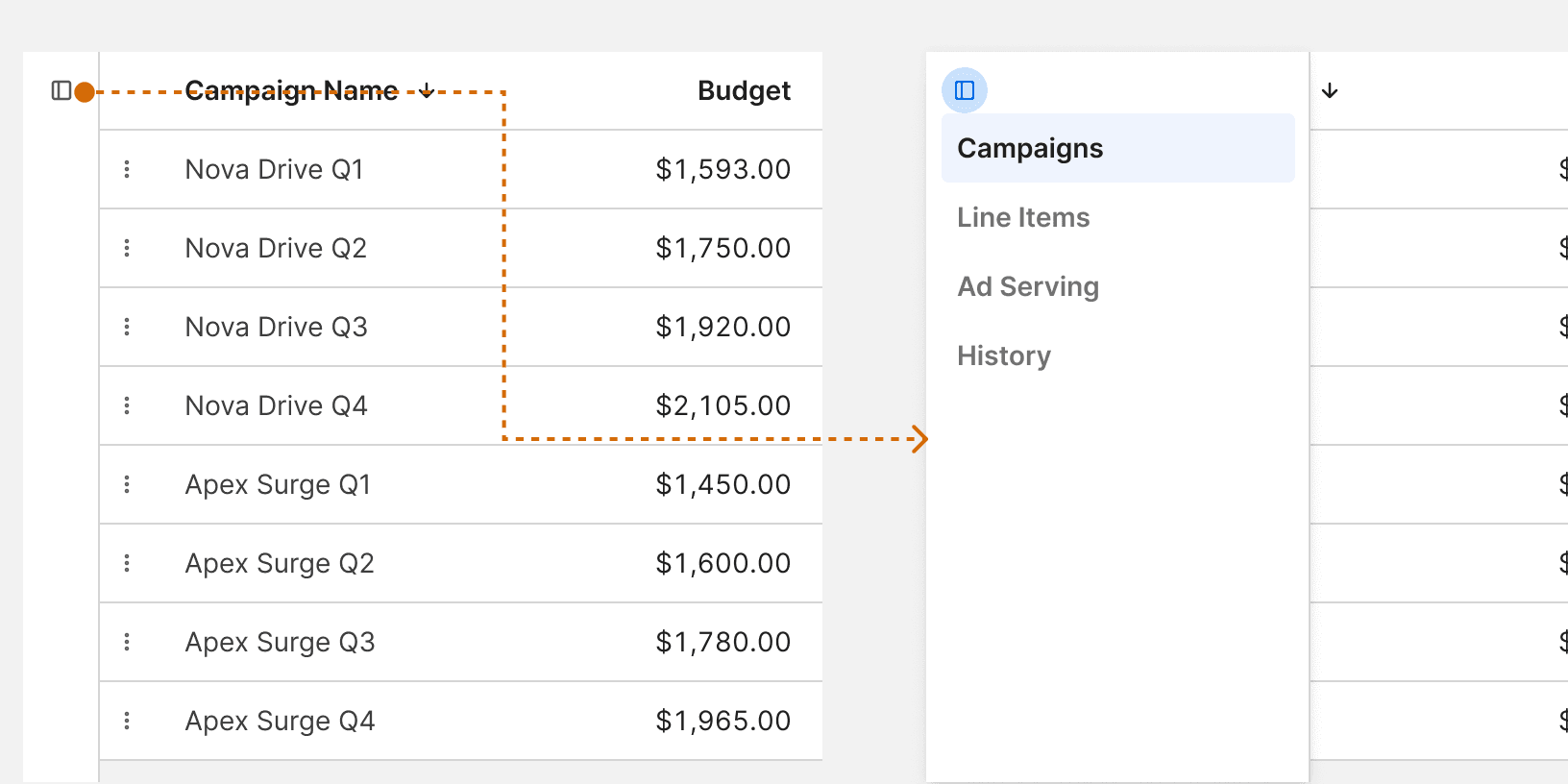Screen dimensions: 1568x784
Task: Click the Campaign Name column header
Action: (x=291, y=91)
